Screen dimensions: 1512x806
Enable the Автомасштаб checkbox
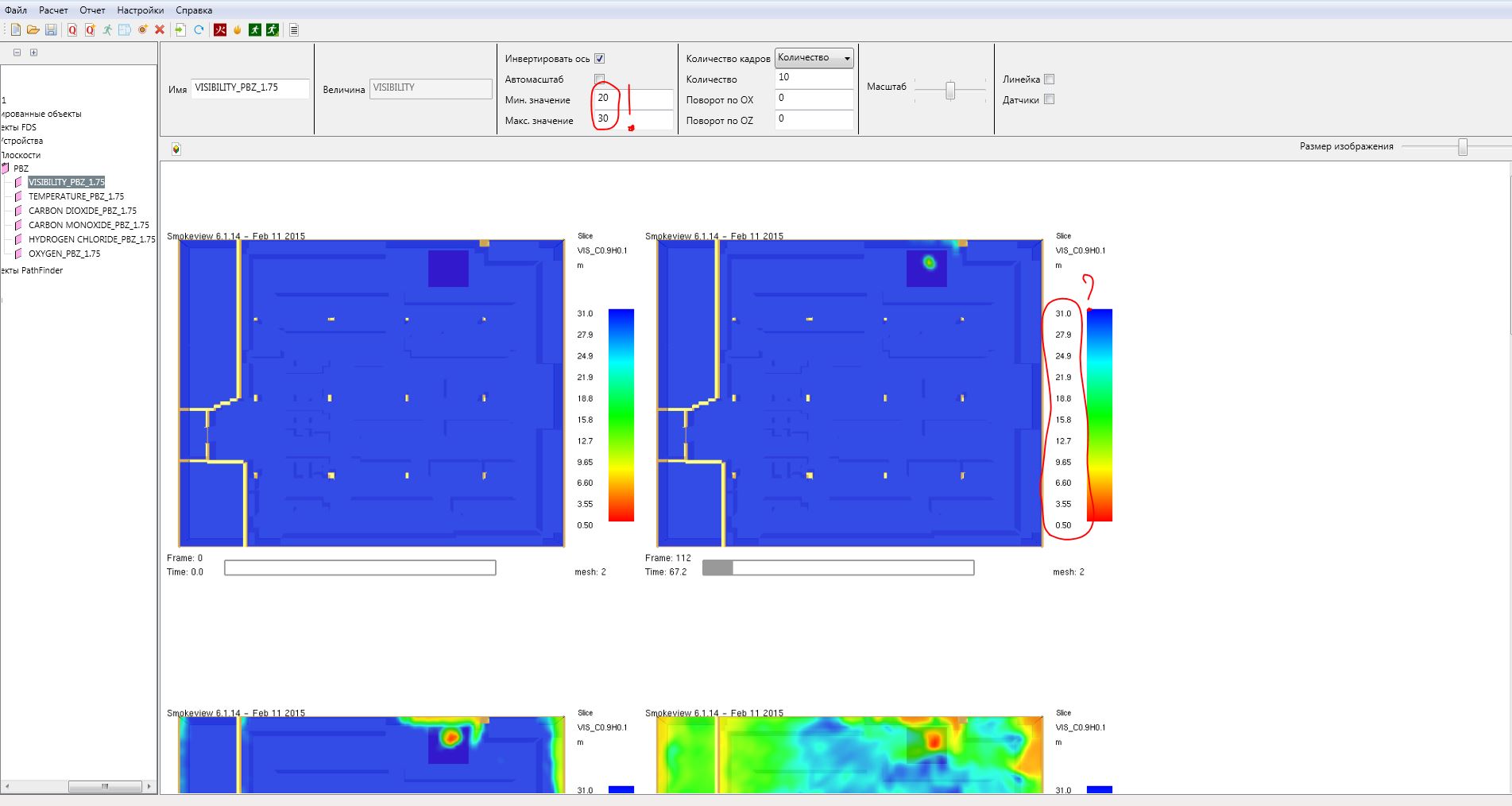600,79
